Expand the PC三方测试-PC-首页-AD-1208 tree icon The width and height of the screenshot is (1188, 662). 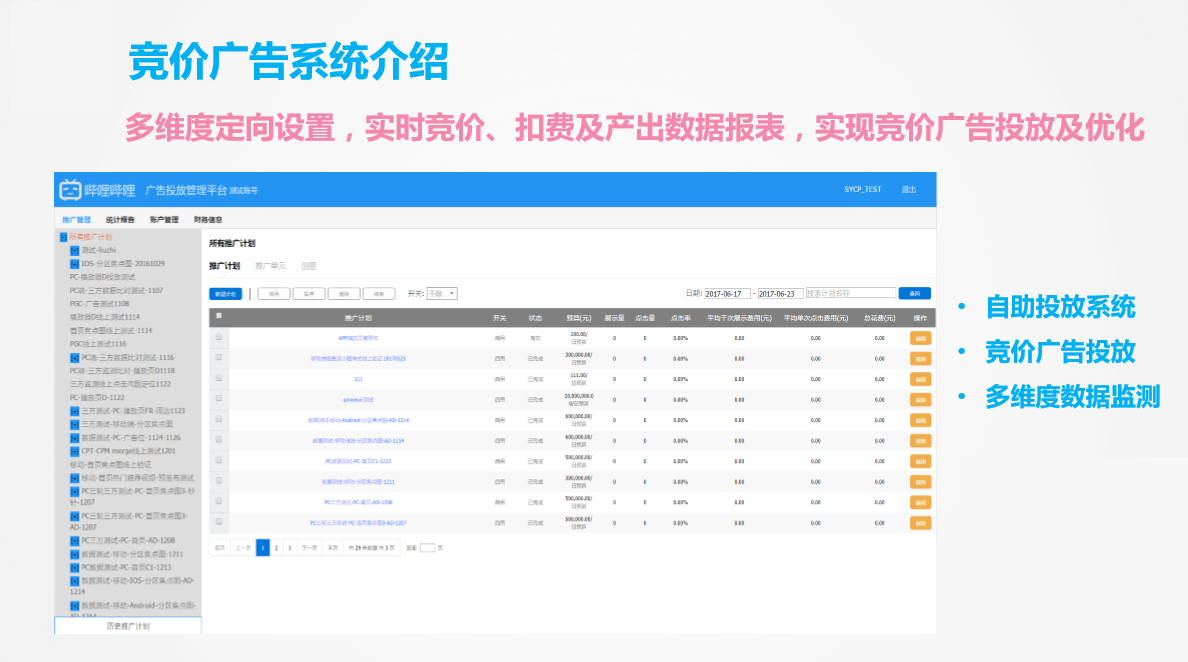coord(75,540)
